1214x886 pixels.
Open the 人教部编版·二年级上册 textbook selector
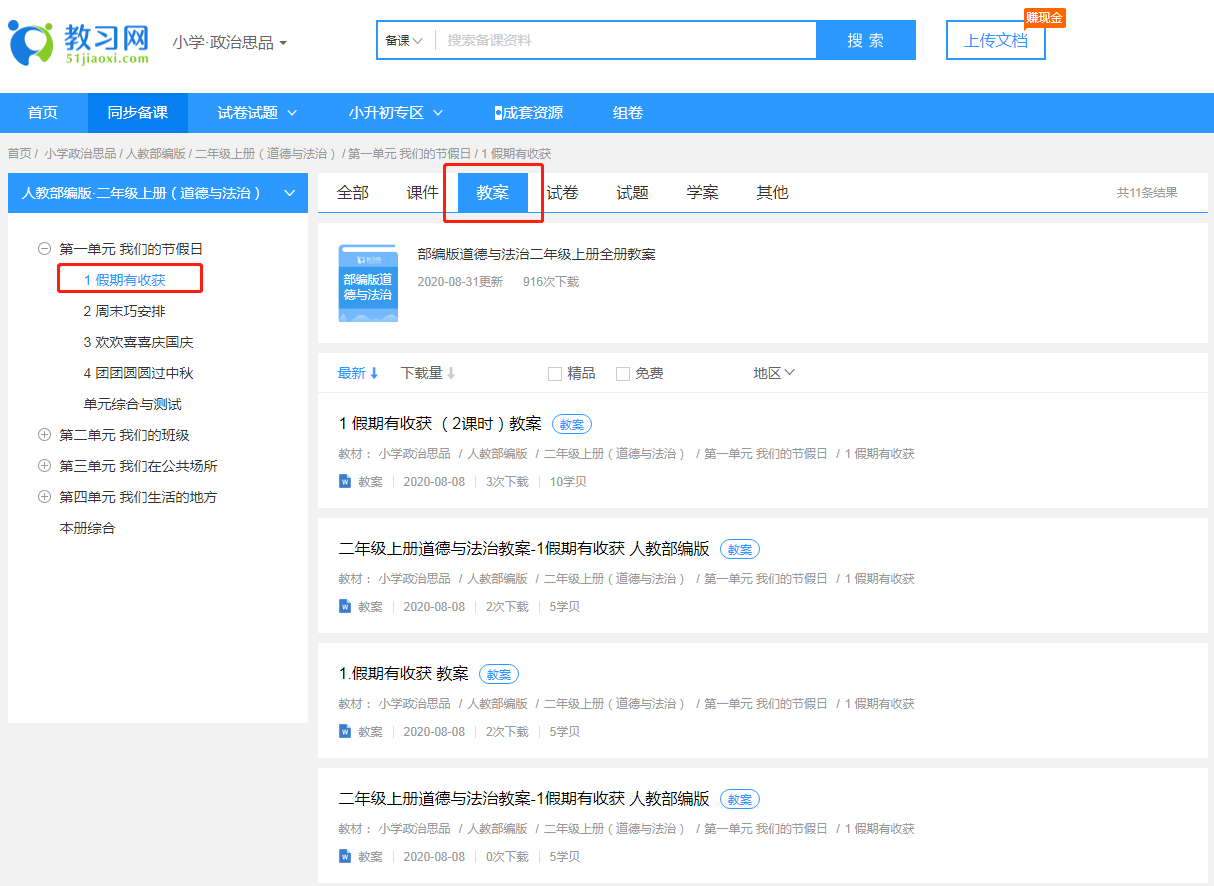click(158, 193)
